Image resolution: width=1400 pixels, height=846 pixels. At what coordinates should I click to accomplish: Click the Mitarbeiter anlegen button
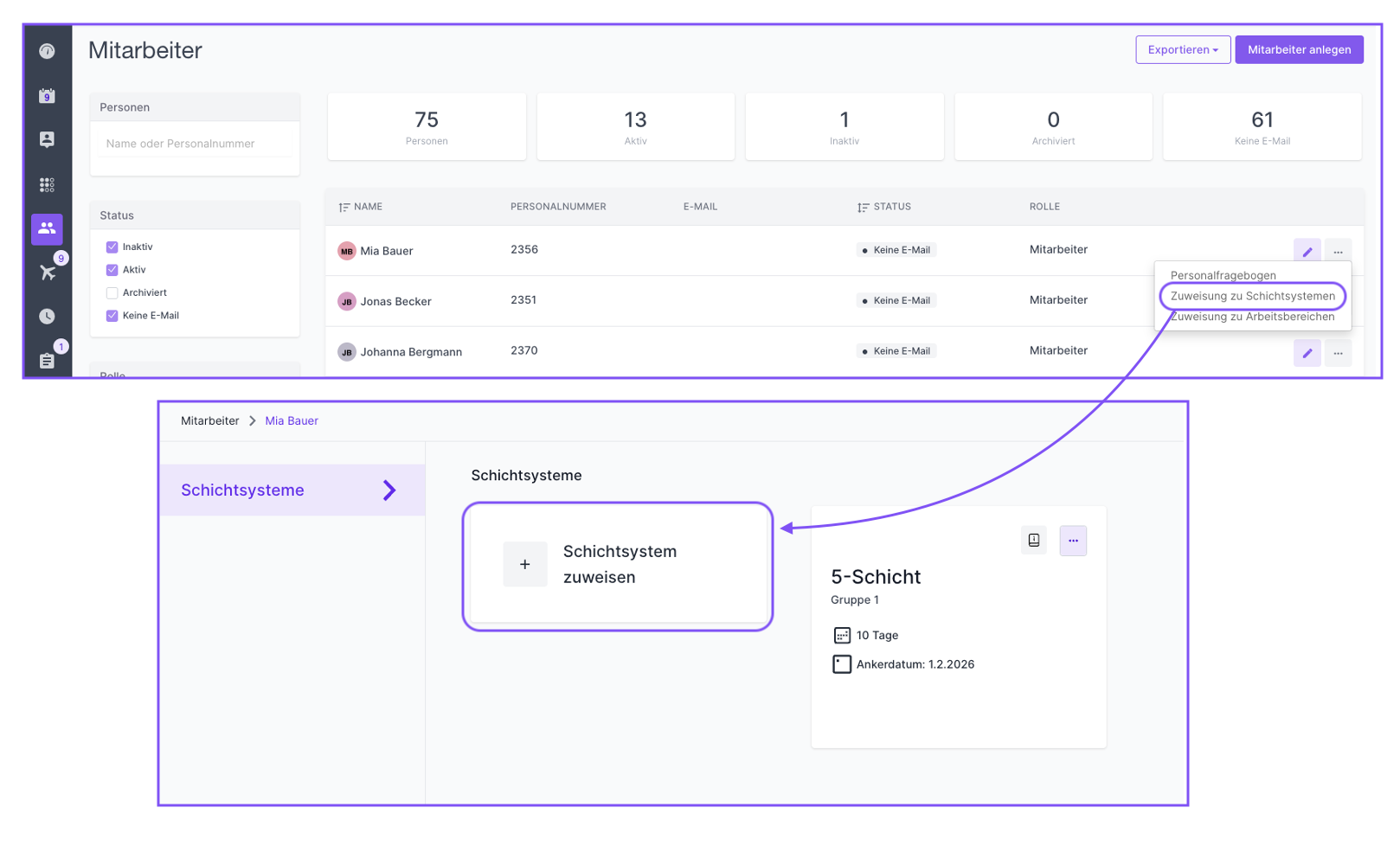tap(1299, 50)
